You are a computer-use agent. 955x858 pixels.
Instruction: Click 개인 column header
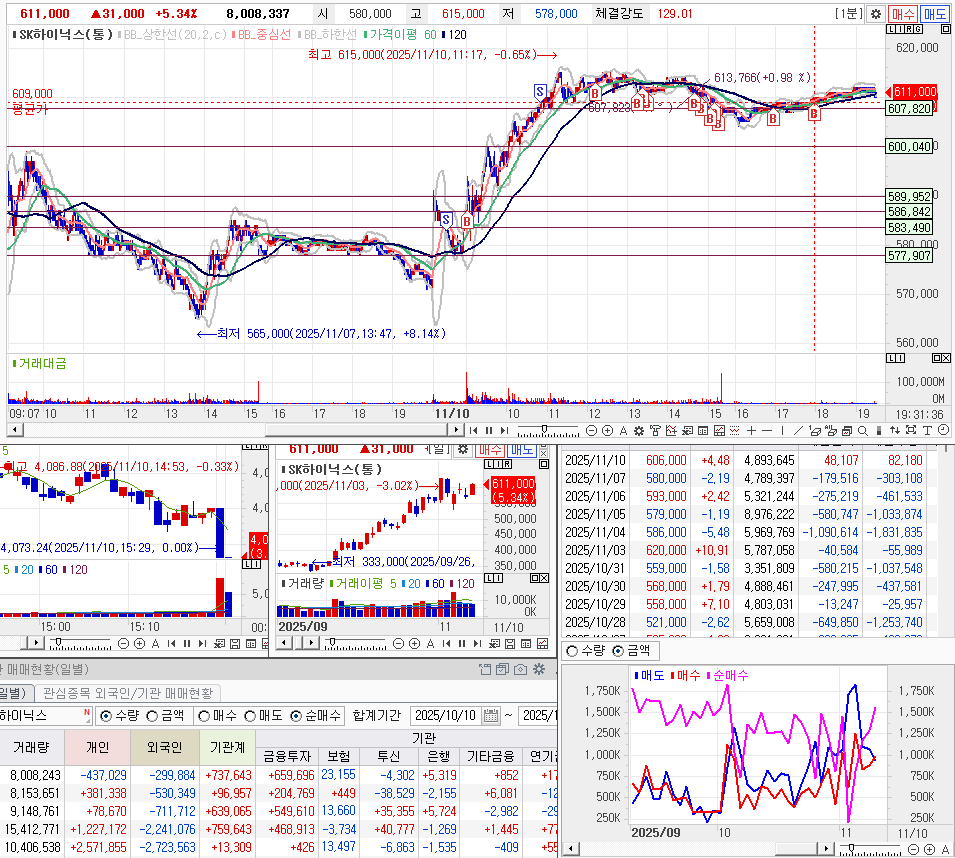point(97,747)
